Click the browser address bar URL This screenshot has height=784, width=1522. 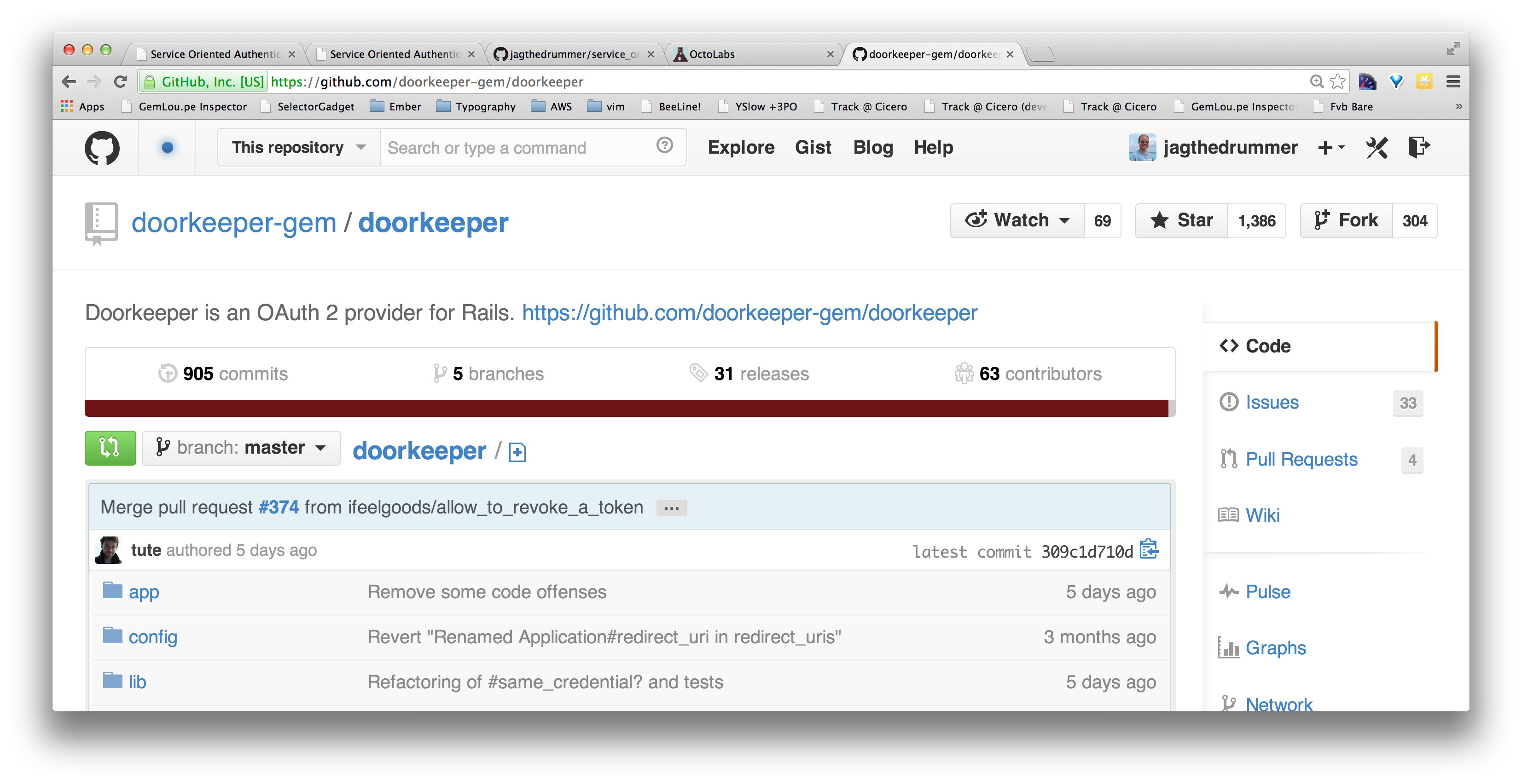point(427,81)
